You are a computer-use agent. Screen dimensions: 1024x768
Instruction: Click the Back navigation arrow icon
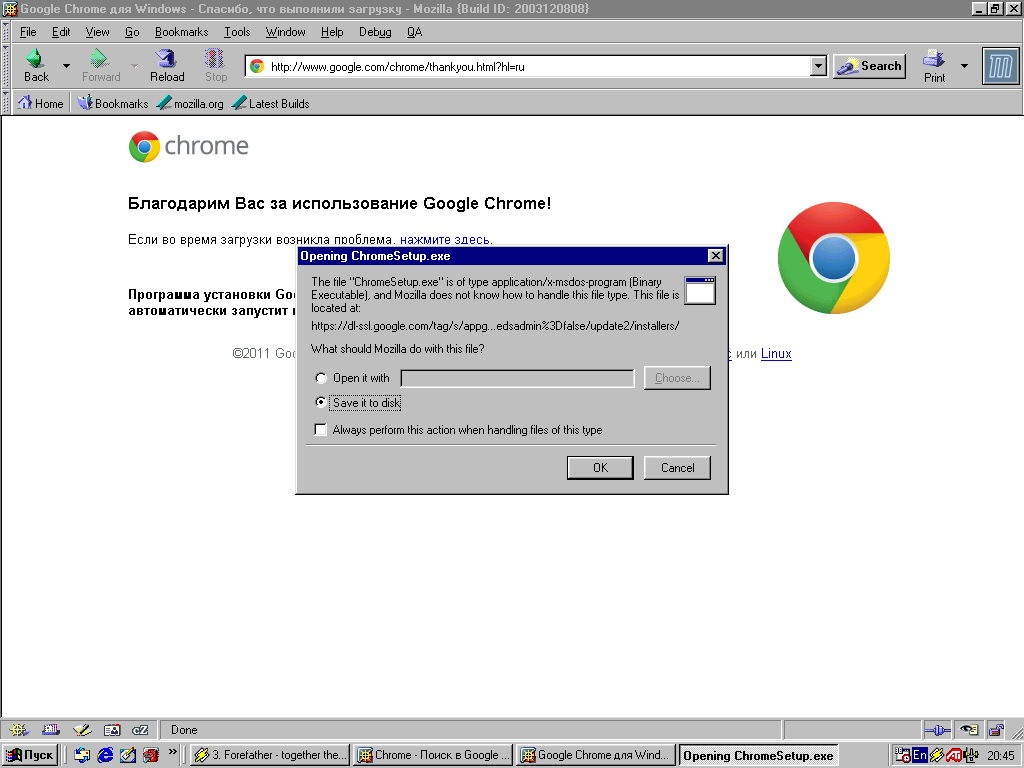point(35,59)
